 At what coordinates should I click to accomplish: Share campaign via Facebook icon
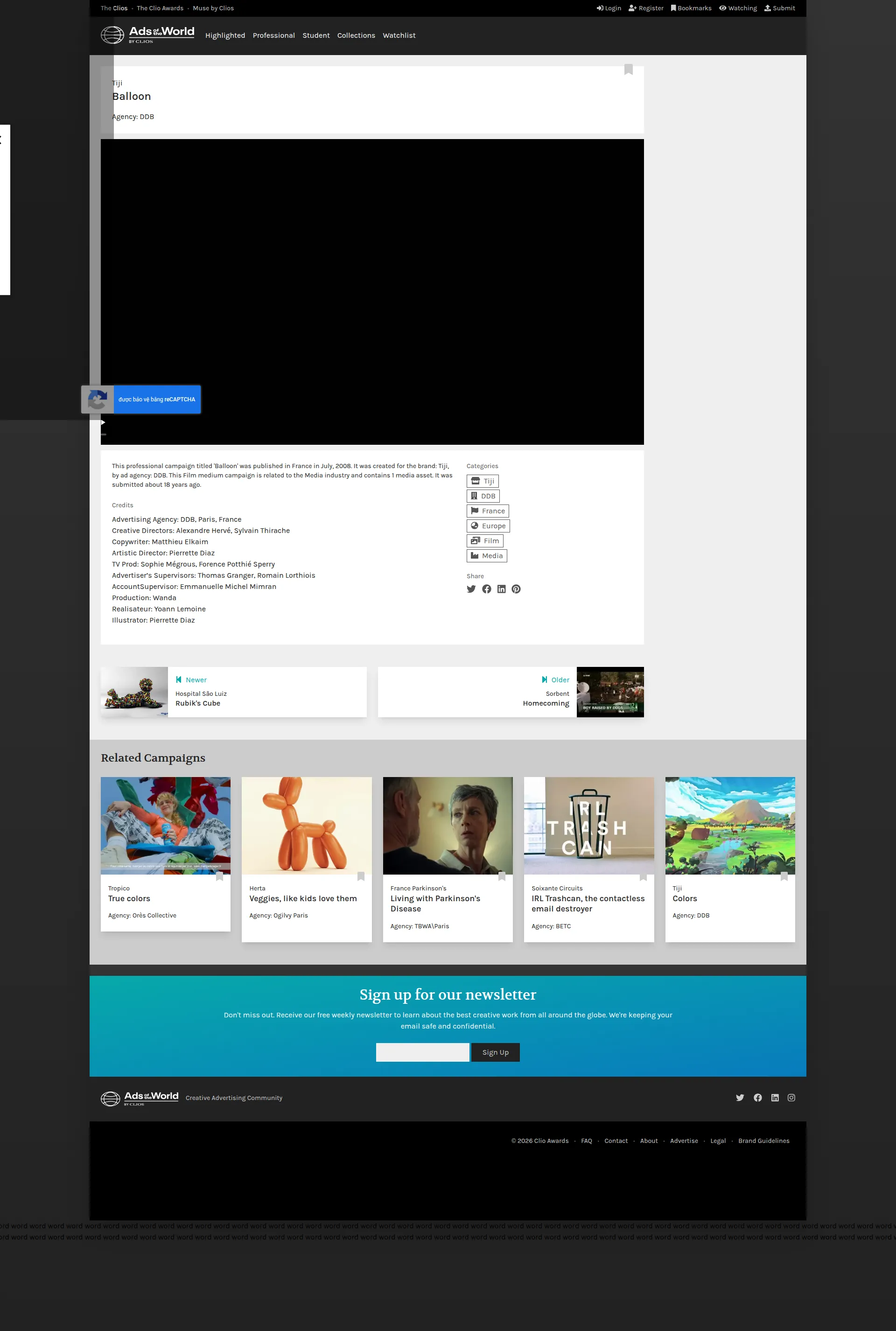tap(486, 589)
